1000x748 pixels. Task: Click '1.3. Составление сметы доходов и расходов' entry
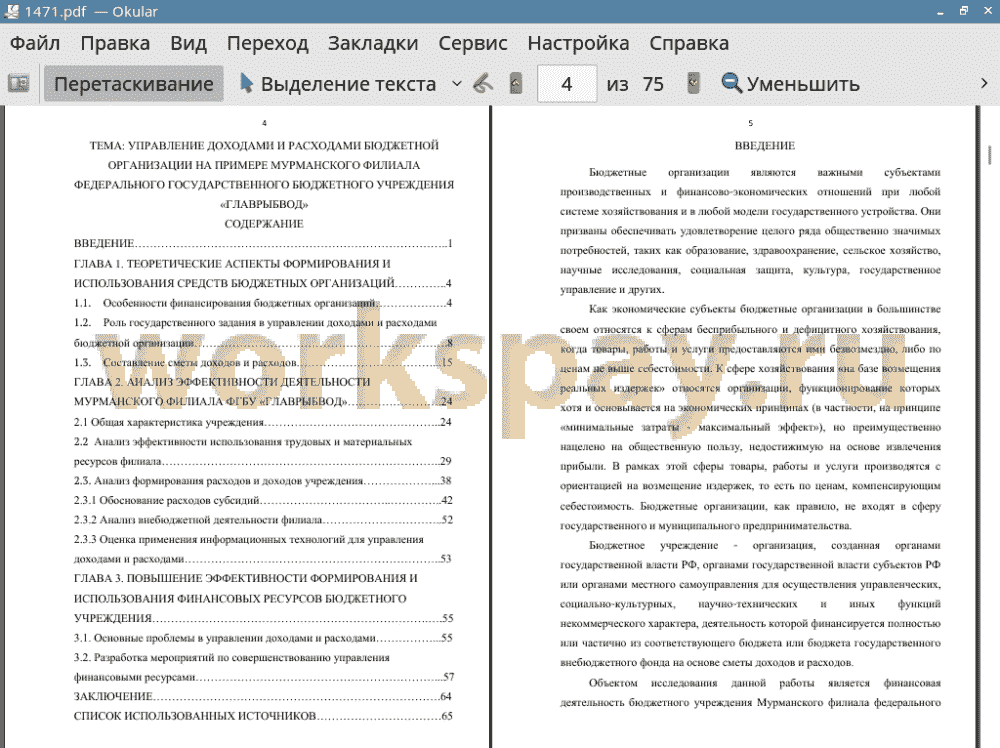point(263,363)
